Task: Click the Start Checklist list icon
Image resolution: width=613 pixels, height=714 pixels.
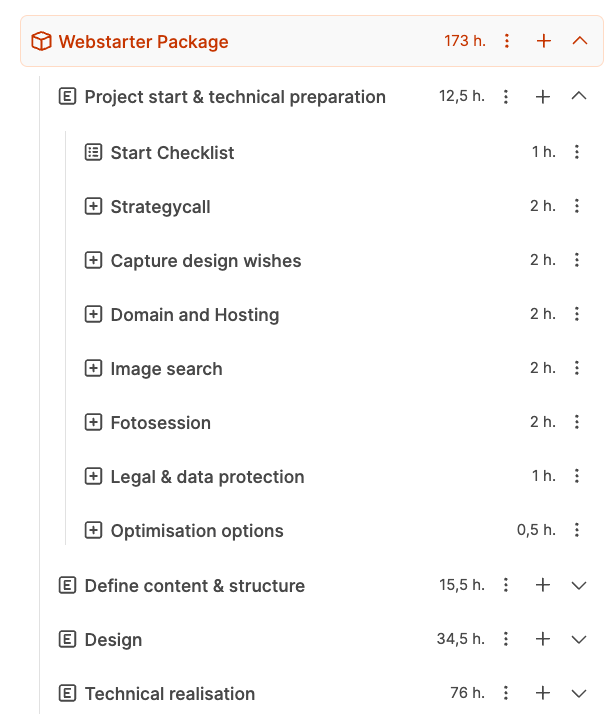Action: [x=93, y=152]
